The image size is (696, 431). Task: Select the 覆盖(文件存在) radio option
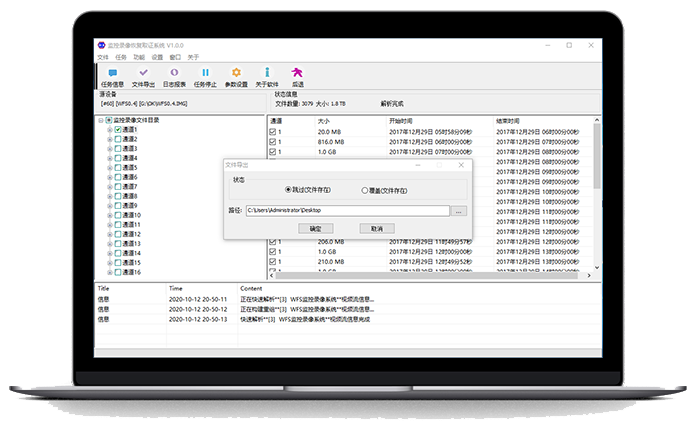pos(364,189)
